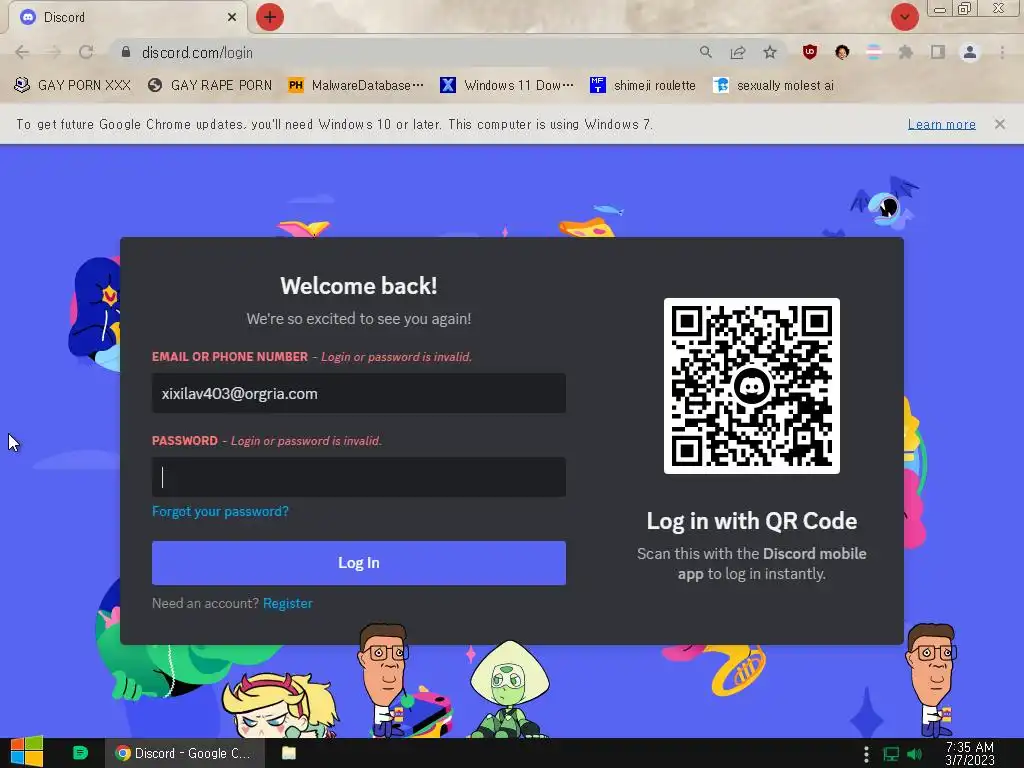This screenshot has width=1024, height=768.
Task: Open File Explorer folder in taskbar
Action: (x=289, y=753)
